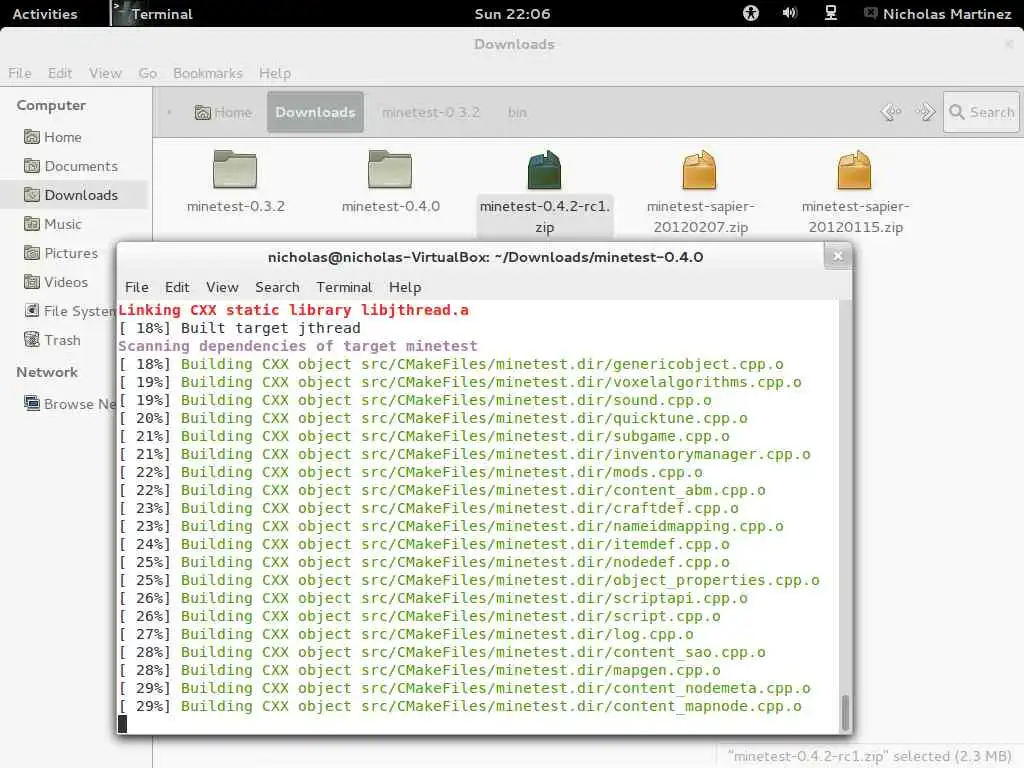Select Downloads in the sidebar
1024x768 pixels.
click(74, 195)
